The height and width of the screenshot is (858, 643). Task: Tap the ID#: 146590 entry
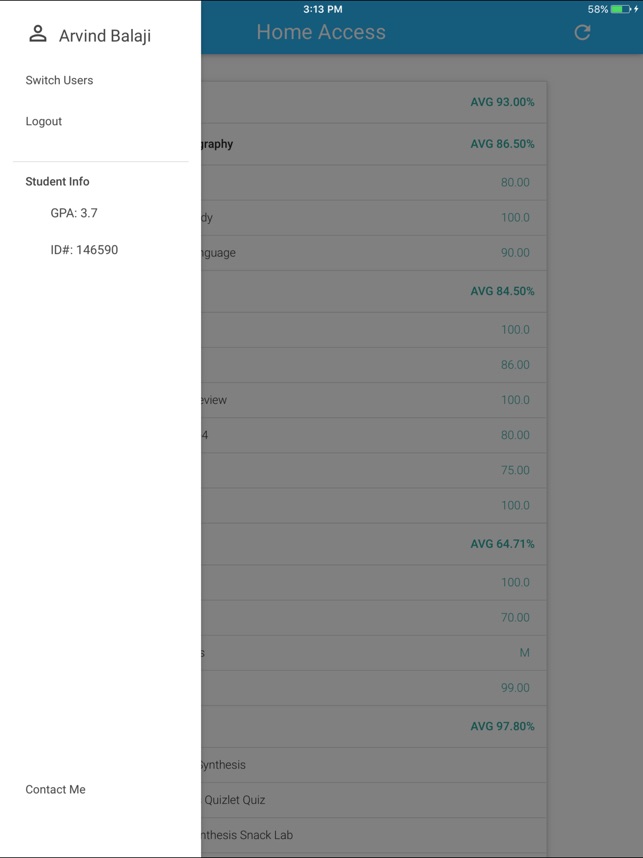click(84, 250)
